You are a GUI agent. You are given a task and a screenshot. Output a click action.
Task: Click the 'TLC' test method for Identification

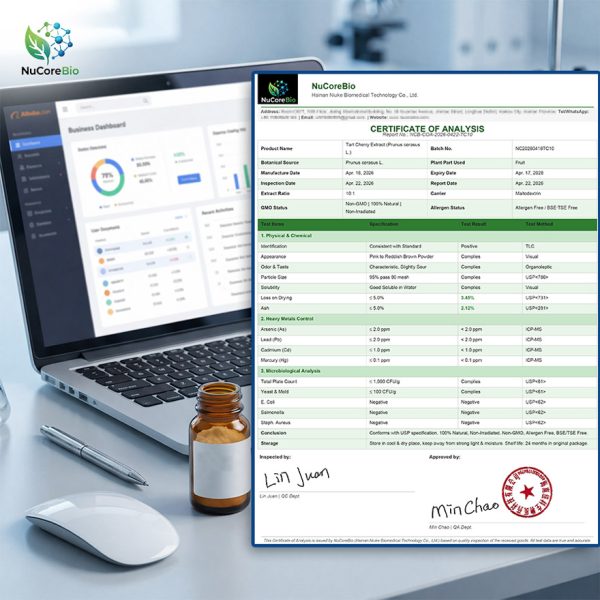click(530, 246)
